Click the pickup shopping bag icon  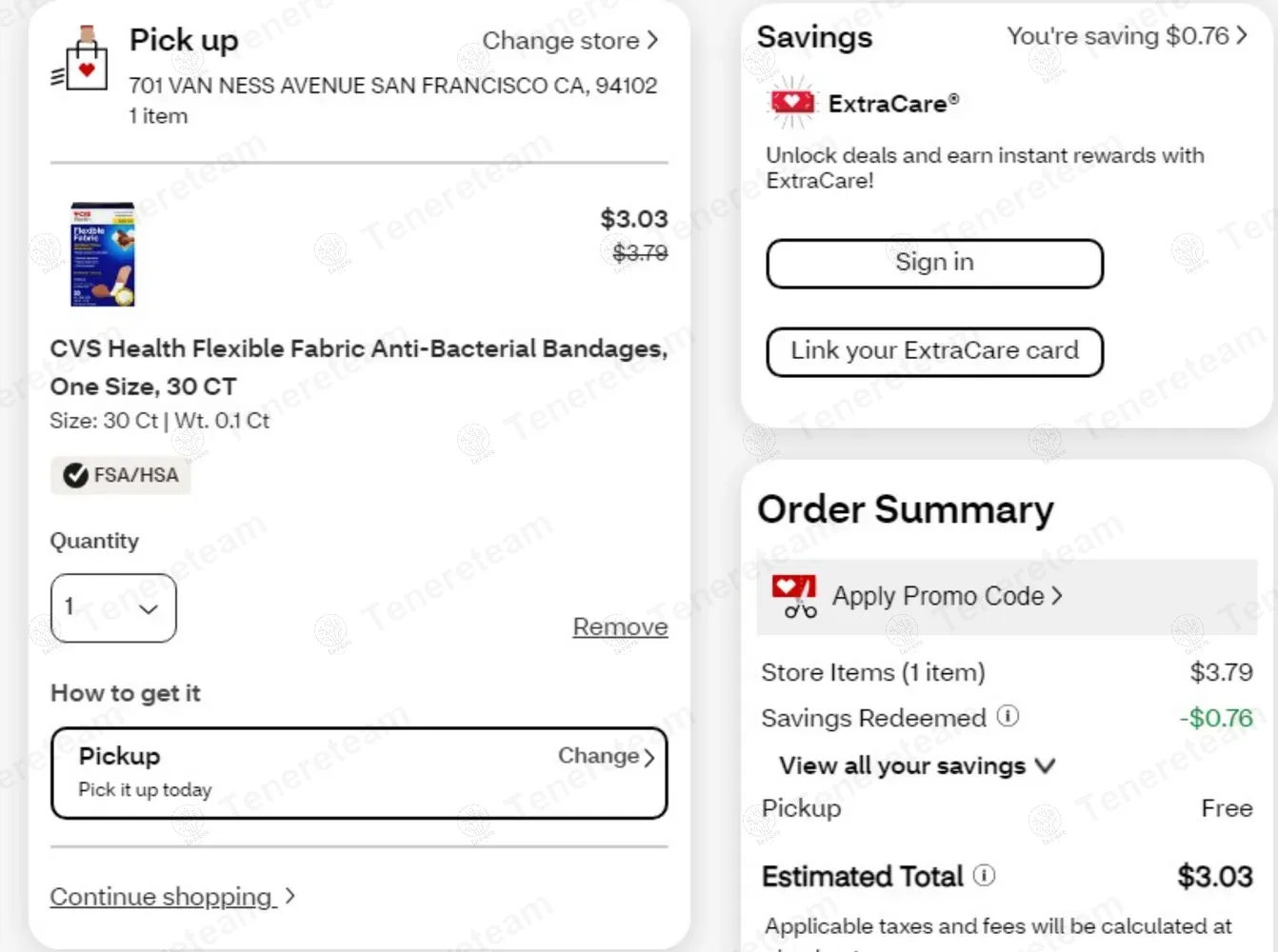point(82,60)
